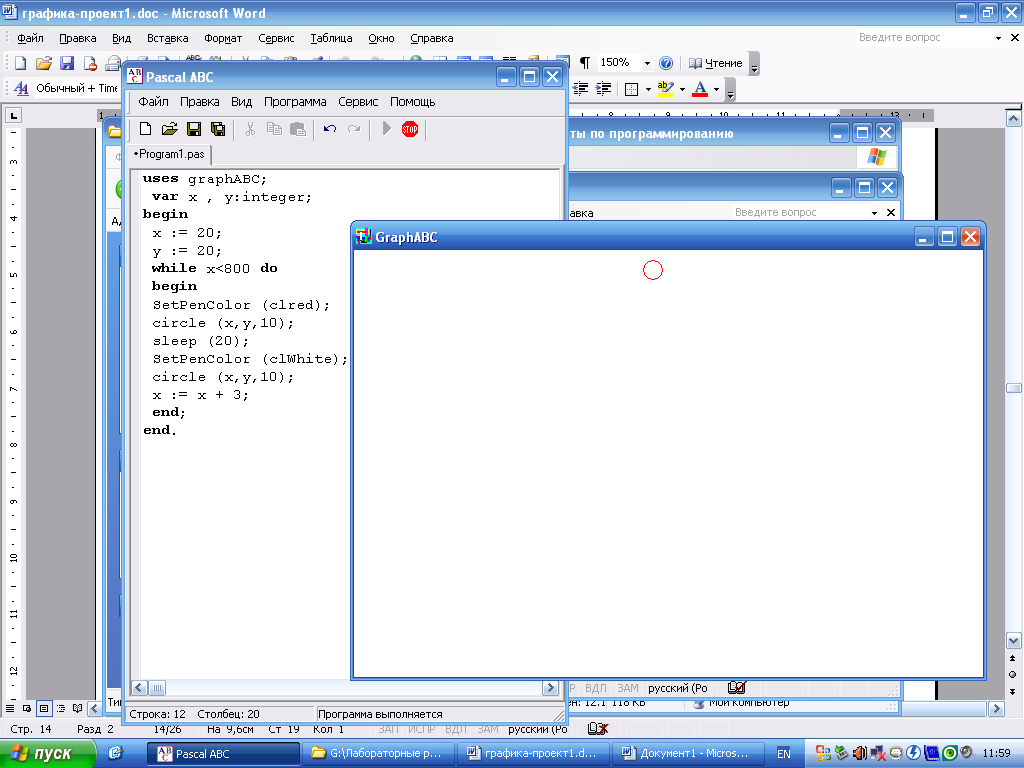Open Файл menu in Pascal ABC
1024x768 pixels.
tap(153, 102)
